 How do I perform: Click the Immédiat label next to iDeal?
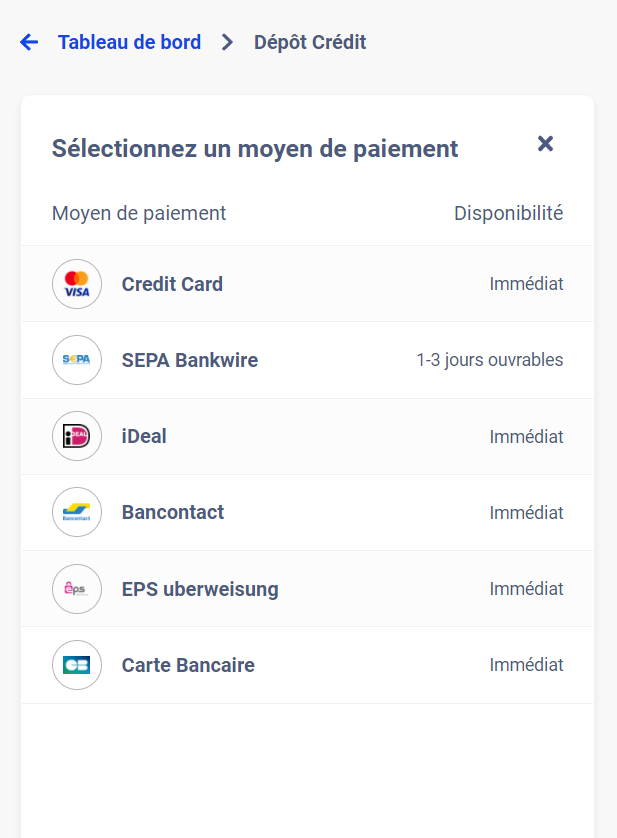[x=527, y=436]
